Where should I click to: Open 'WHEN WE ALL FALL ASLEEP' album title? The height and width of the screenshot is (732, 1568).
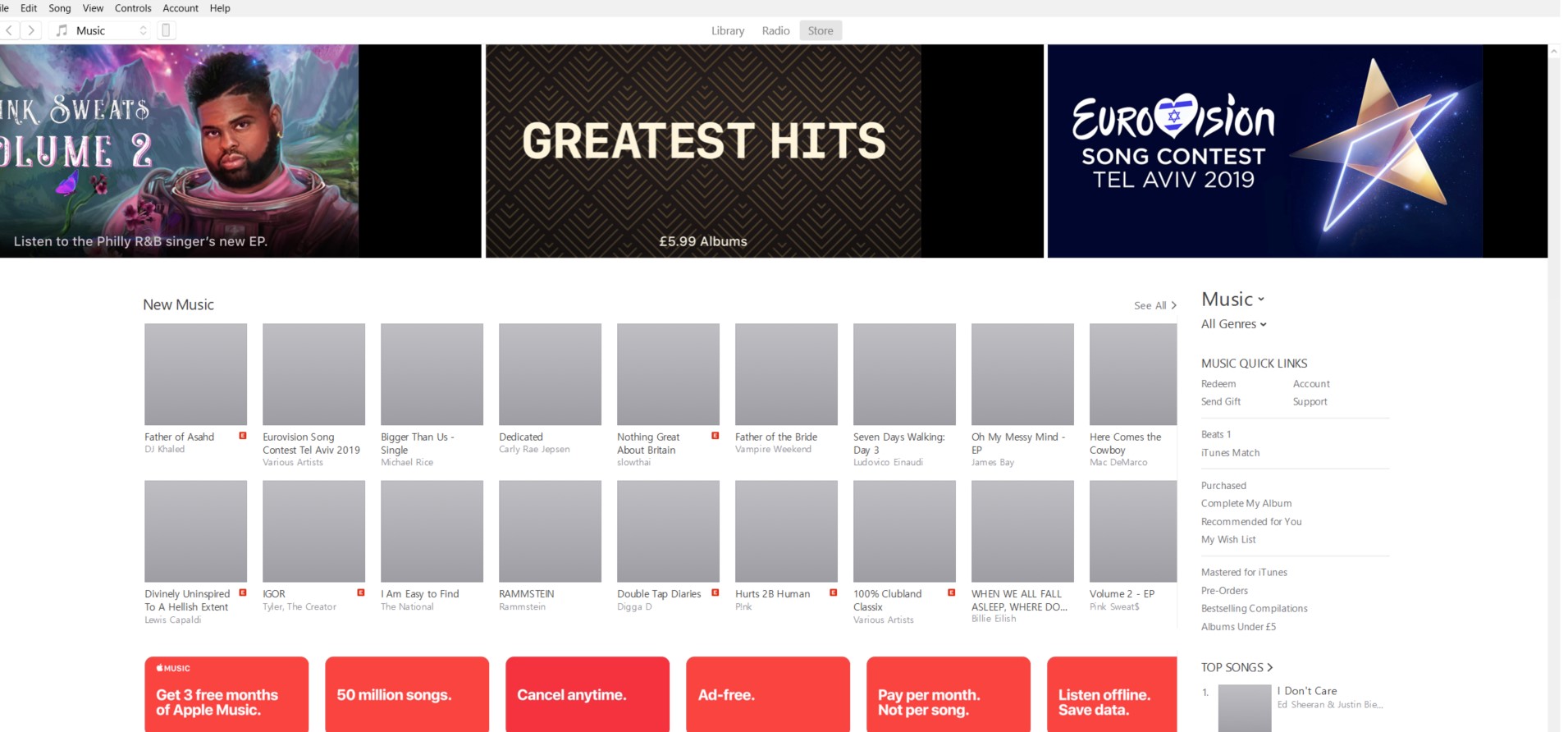tap(1019, 601)
